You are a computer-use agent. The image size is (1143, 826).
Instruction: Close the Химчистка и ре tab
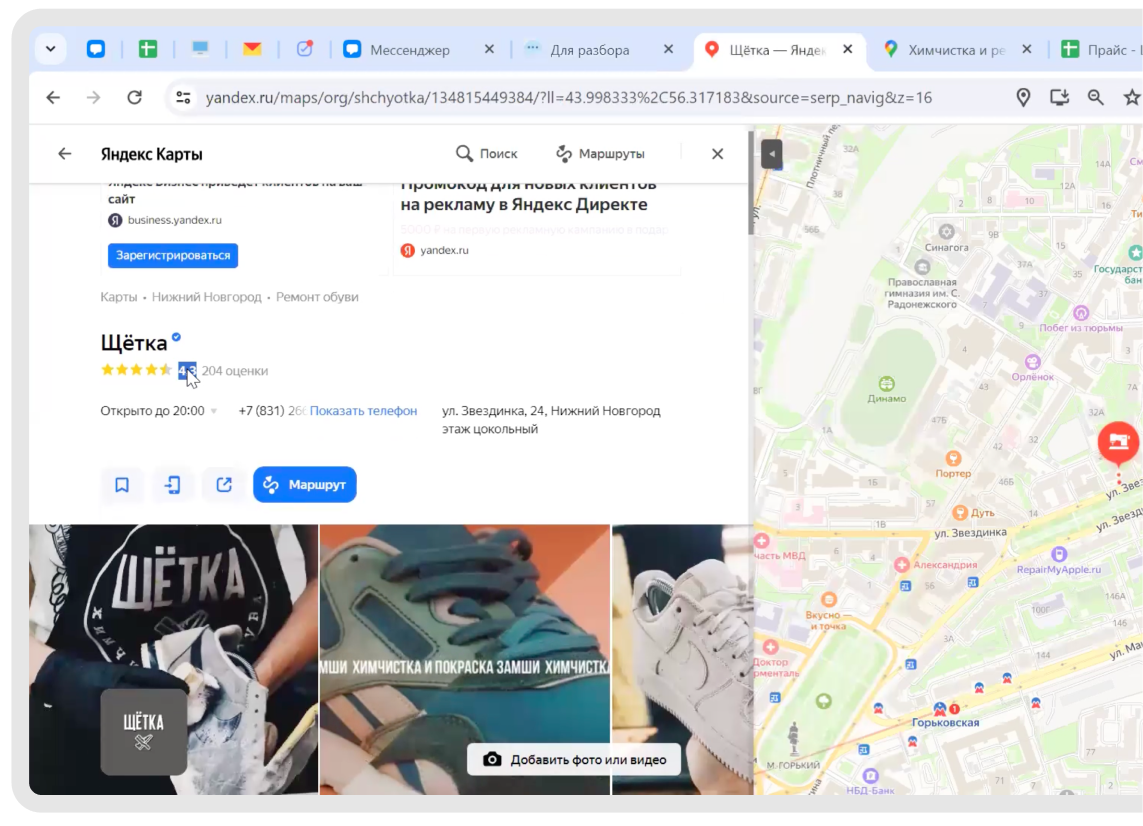point(1026,50)
